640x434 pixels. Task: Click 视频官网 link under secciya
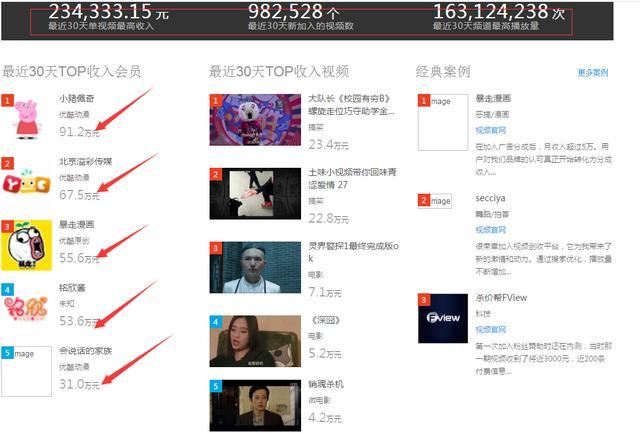490,230
